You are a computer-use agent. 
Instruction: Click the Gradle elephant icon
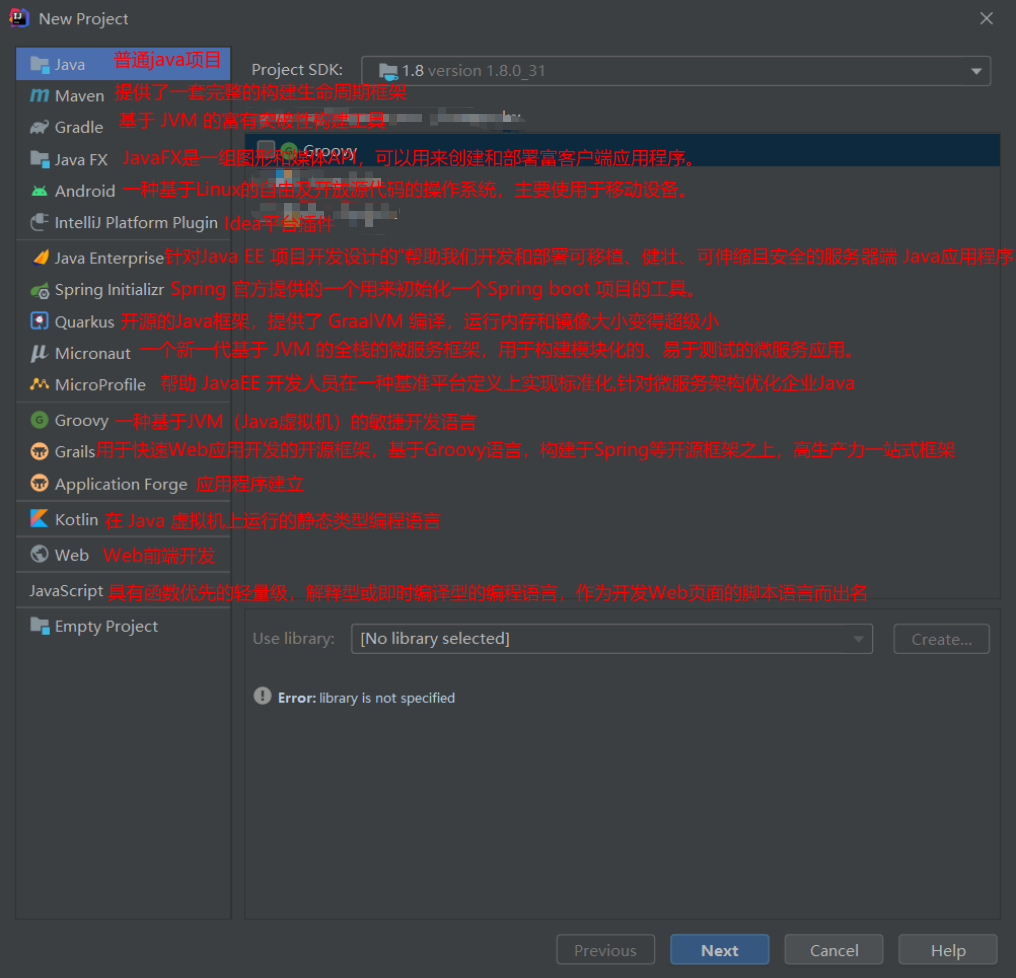click(x=40, y=127)
